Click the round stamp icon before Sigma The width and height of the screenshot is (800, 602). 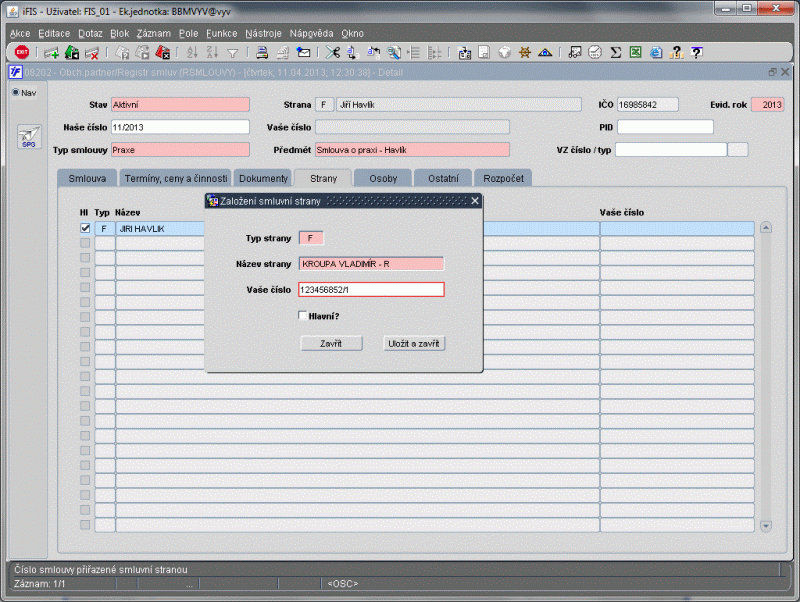pos(595,52)
